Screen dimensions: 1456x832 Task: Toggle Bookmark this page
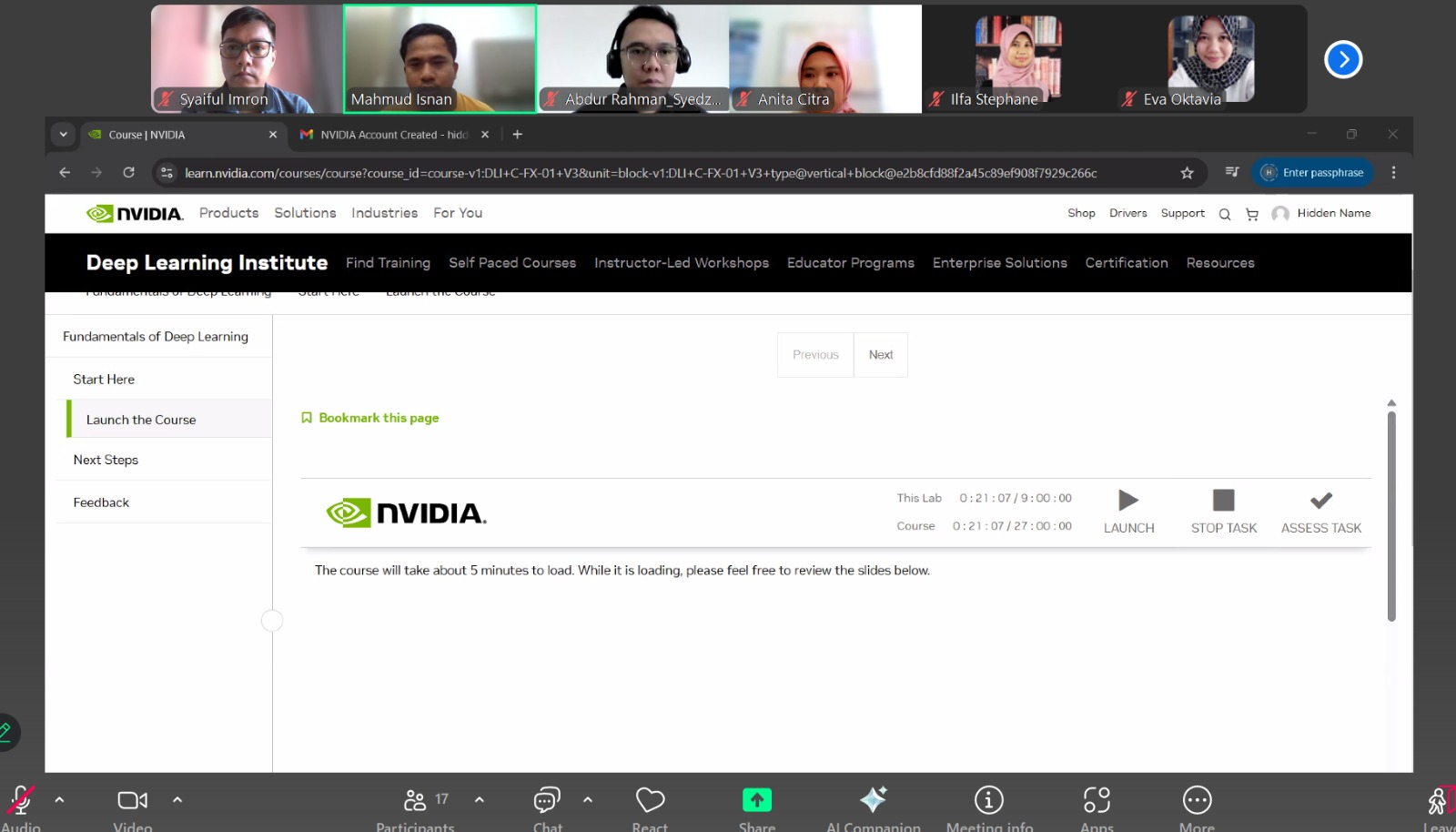pos(370,418)
